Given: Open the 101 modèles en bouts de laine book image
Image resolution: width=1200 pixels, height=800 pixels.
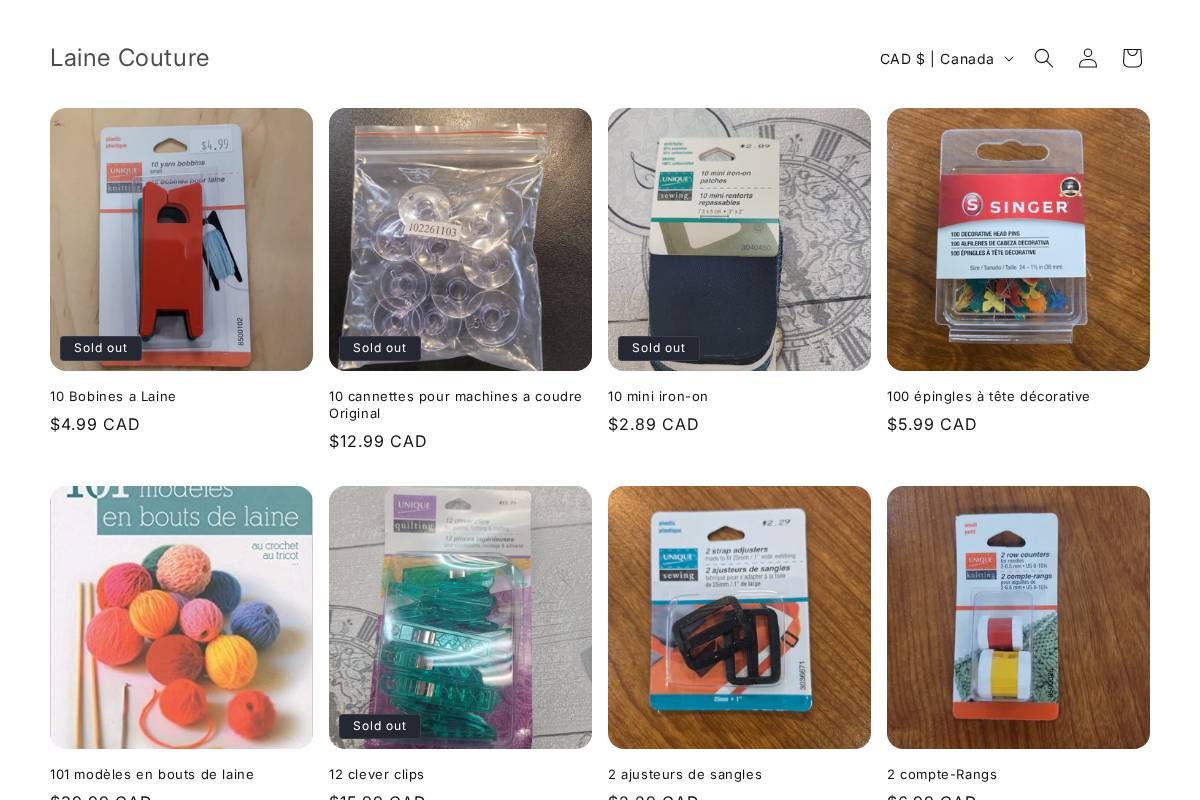Looking at the screenshot, I should (x=181, y=617).
